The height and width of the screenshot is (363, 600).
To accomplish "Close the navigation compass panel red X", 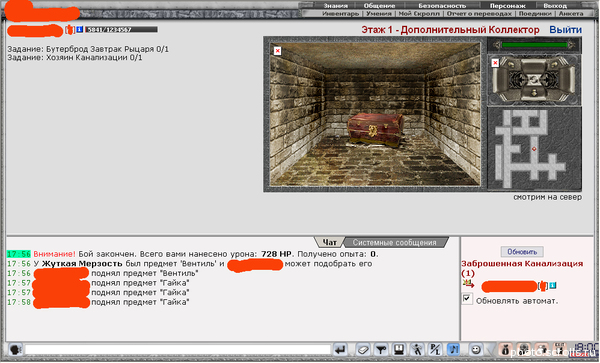I will pos(495,63).
